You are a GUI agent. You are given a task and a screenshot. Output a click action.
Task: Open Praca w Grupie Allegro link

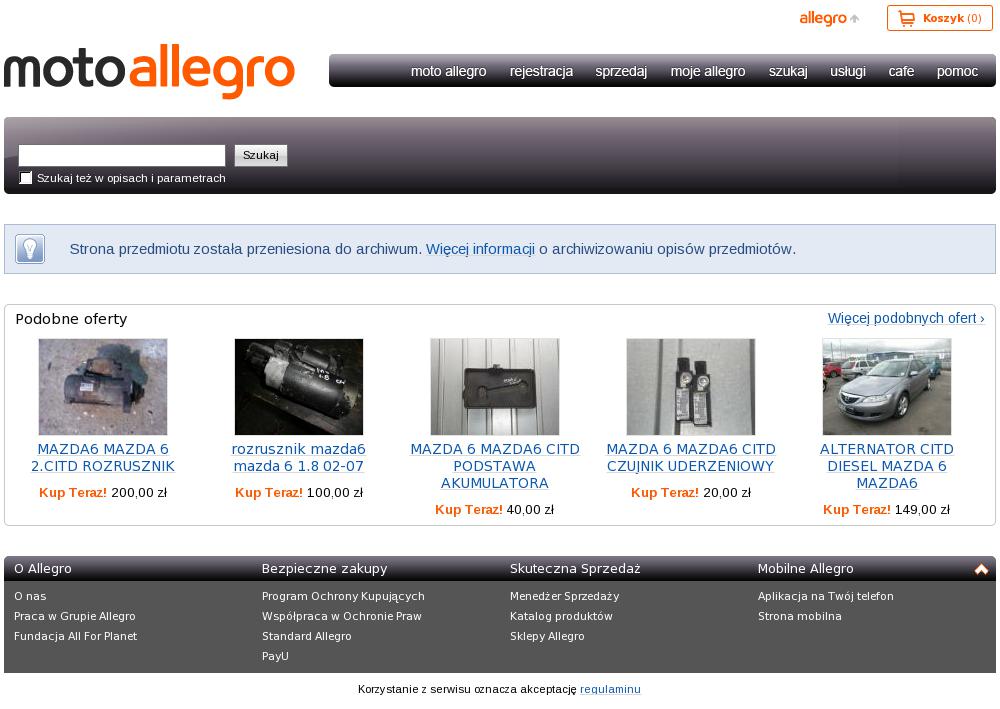point(75,616)
